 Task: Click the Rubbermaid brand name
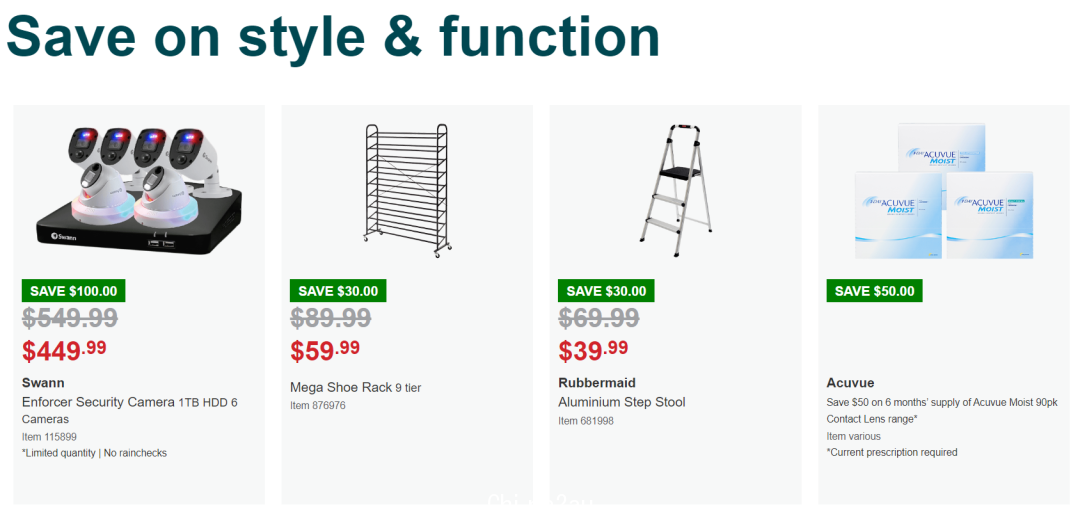tap(596, 383)
